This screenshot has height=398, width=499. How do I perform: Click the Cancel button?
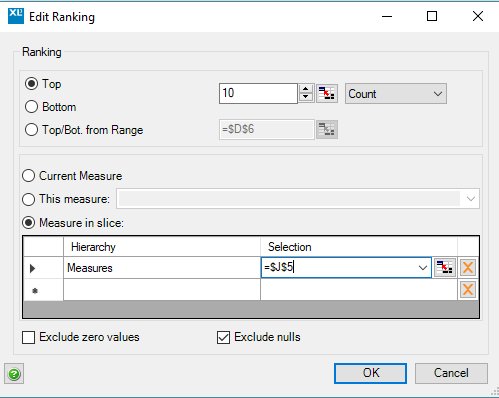451,373
